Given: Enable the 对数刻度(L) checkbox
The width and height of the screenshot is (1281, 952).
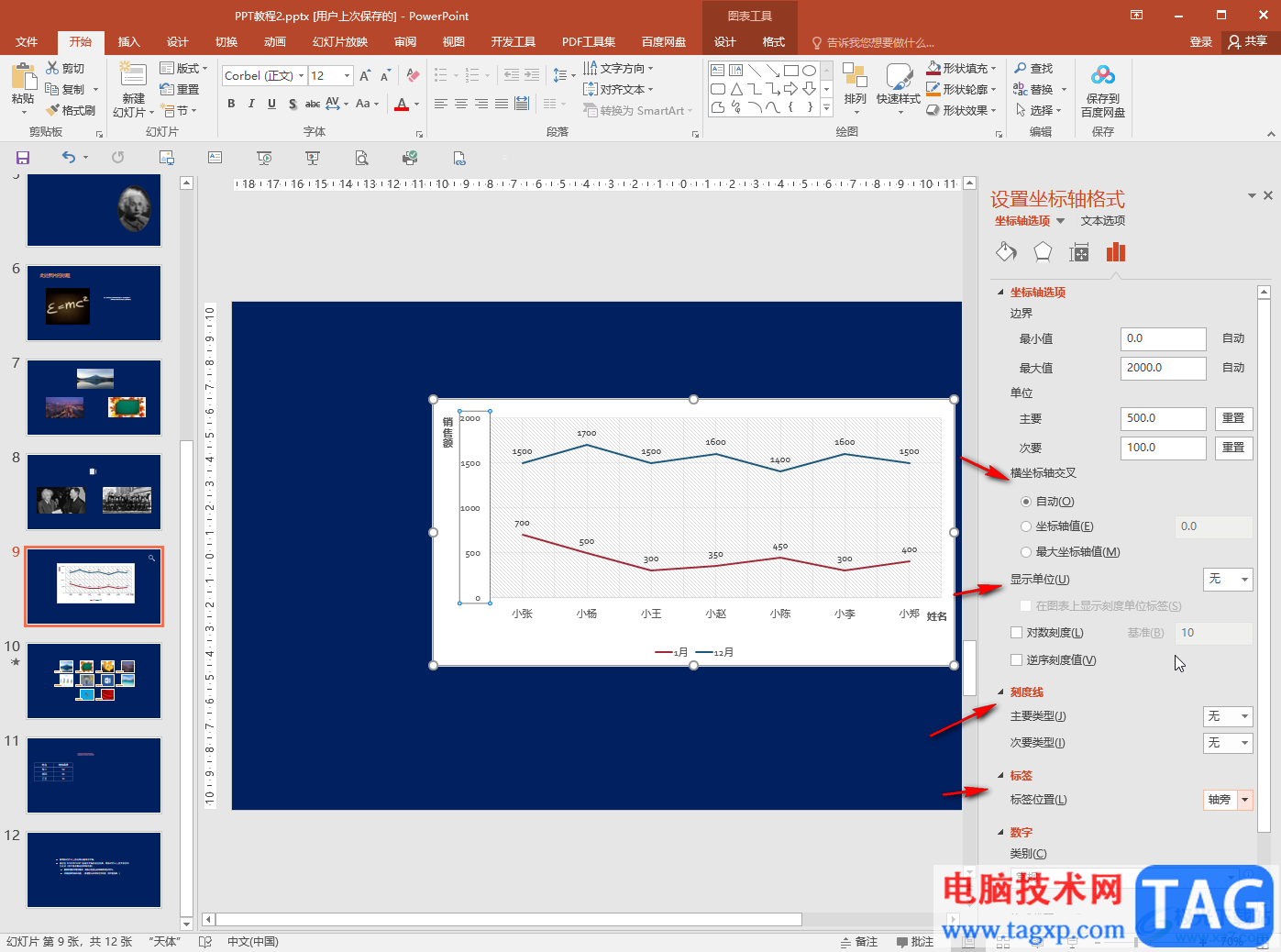Looking at the screenshot, I should pyautogui.click(x=1016, y=633).
